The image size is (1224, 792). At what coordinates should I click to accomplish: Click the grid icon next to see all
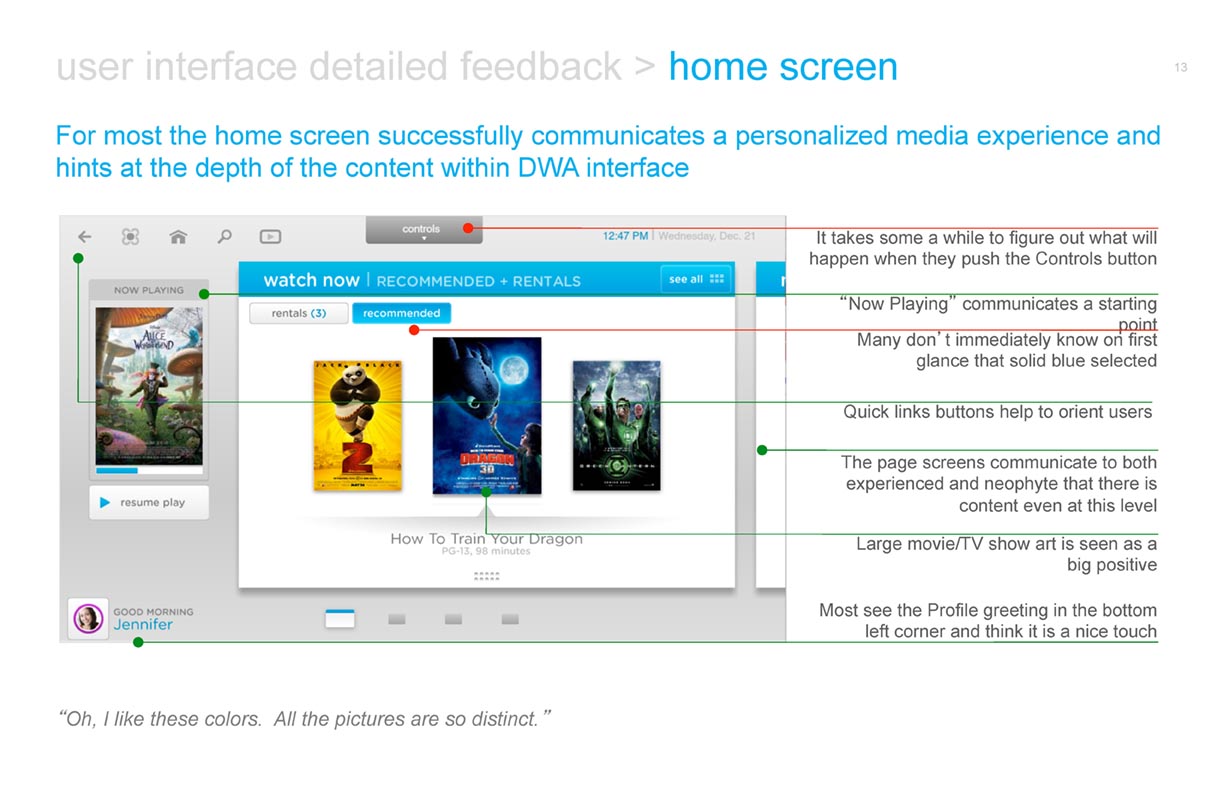click(716, 279)
